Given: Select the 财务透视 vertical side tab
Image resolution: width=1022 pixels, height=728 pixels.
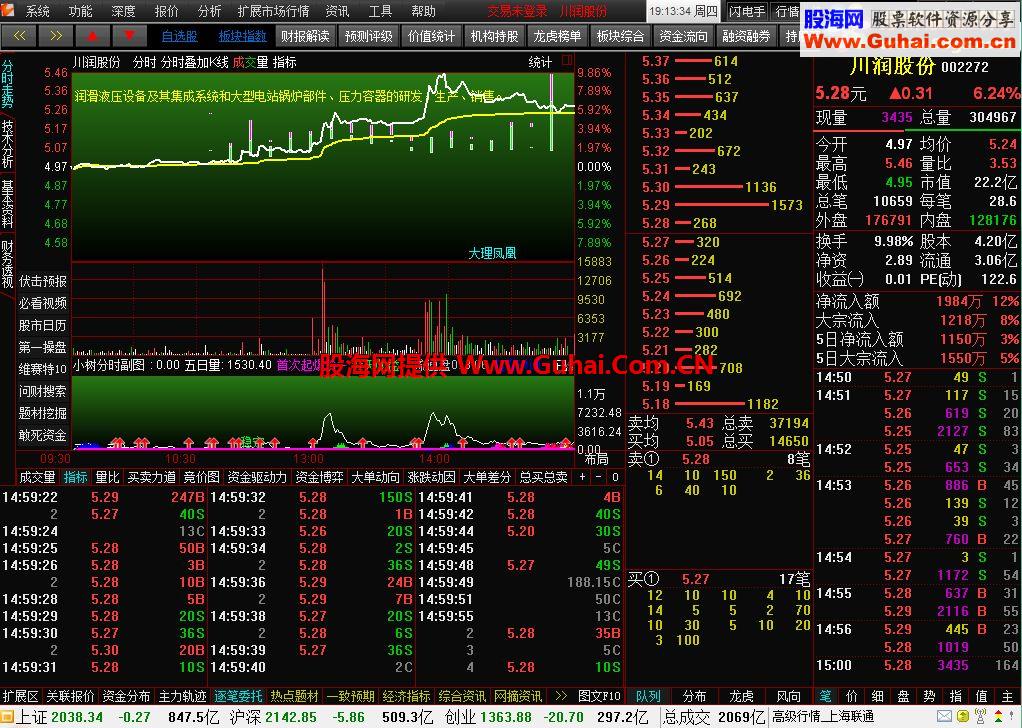Looking at the screenshot, I should (x=7, y=264).
